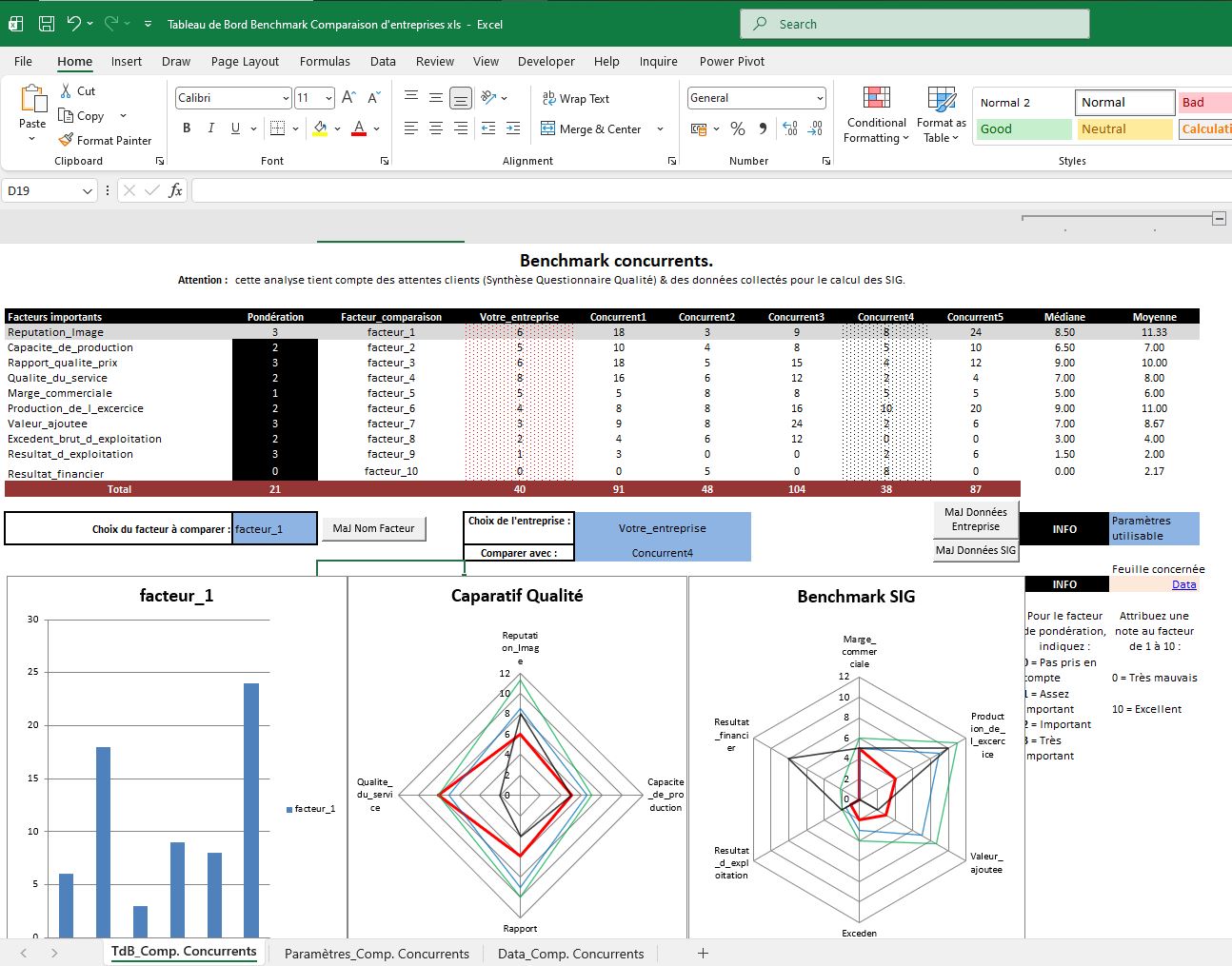Switch to the Insert ribbon tab
Viewport: 1232px width, 966px height.
pos(126,61)
